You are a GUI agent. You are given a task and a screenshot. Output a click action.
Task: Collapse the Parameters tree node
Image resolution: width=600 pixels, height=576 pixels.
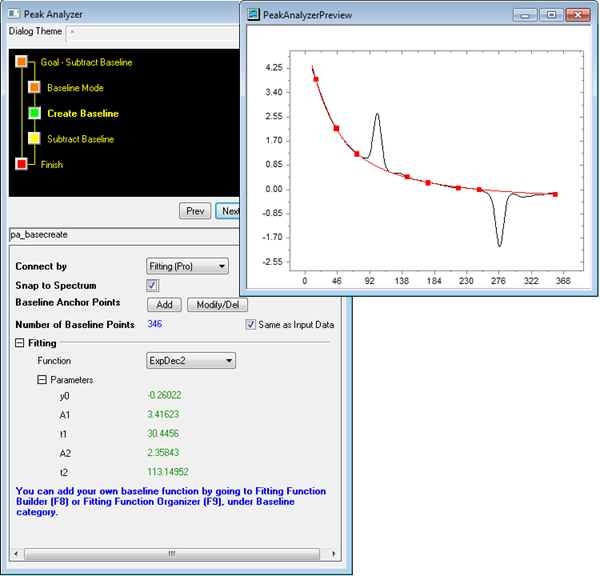coord(42,380)
